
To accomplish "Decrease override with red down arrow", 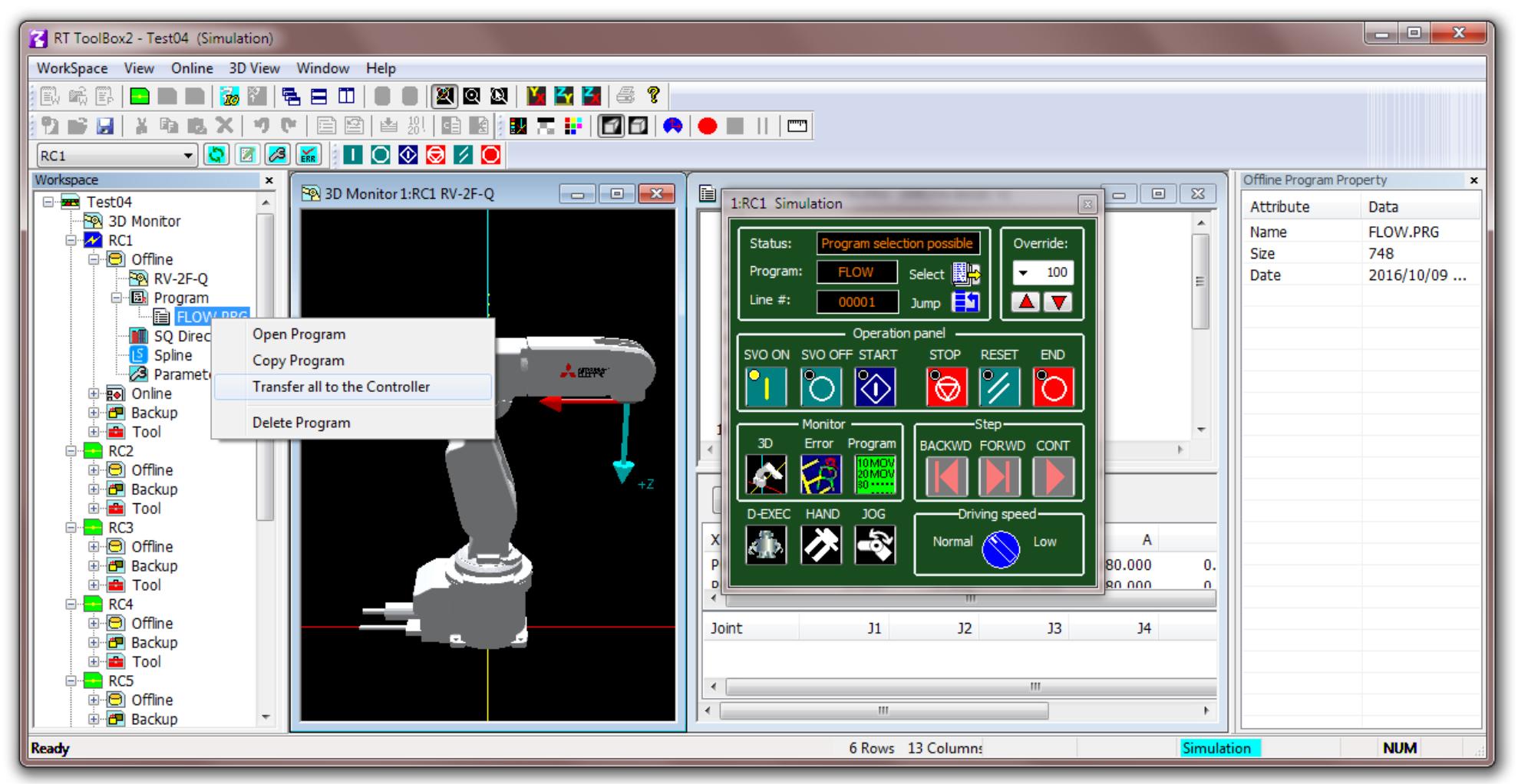I will pos(1058,302).
